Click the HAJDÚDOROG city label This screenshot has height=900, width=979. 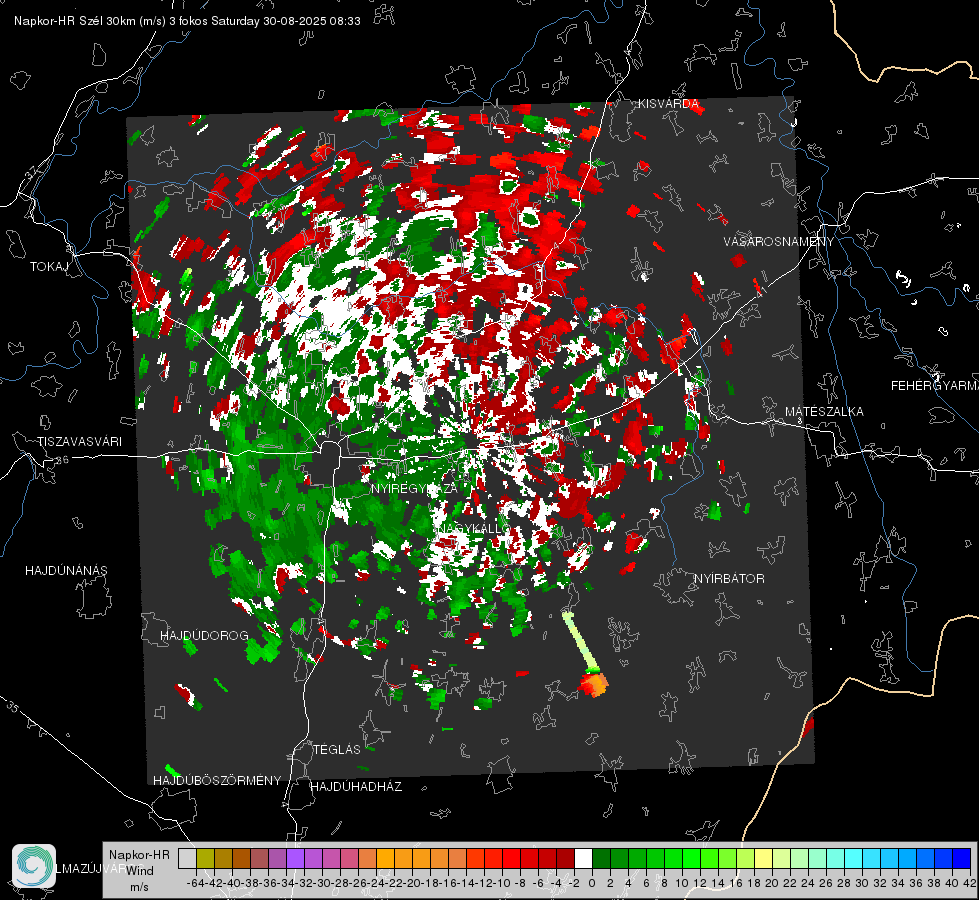coord(204,636)
